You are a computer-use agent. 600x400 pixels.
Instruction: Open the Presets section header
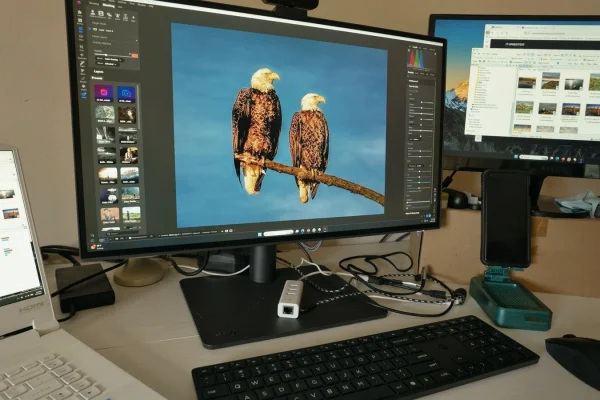tap(97, 78)
